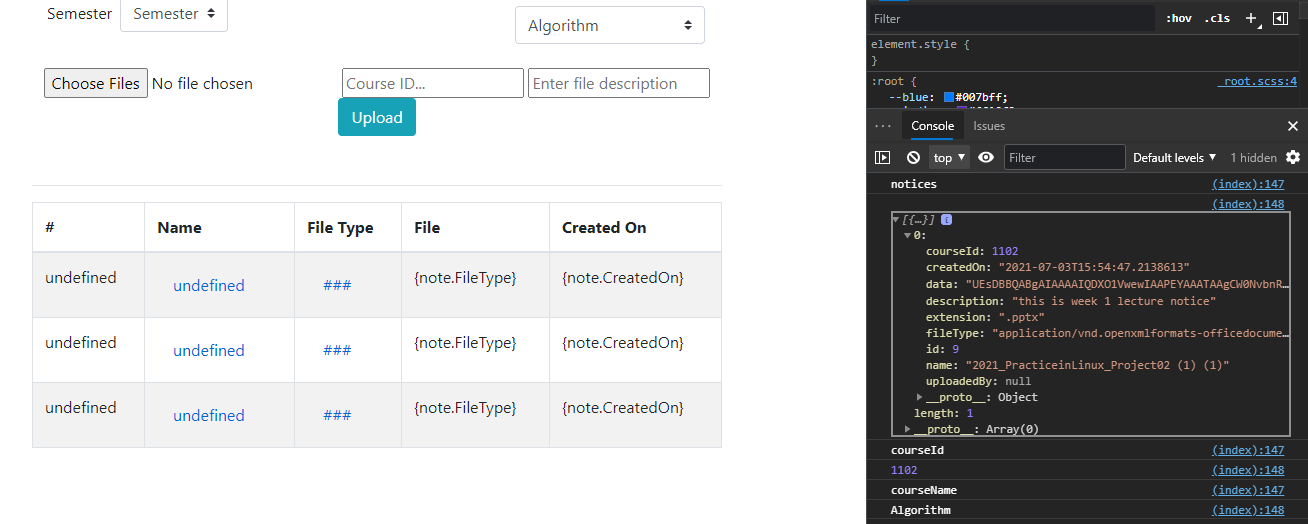Click the Upload button
The width and height of the screenshot is (1308, 524).
[x=377, y=117]
